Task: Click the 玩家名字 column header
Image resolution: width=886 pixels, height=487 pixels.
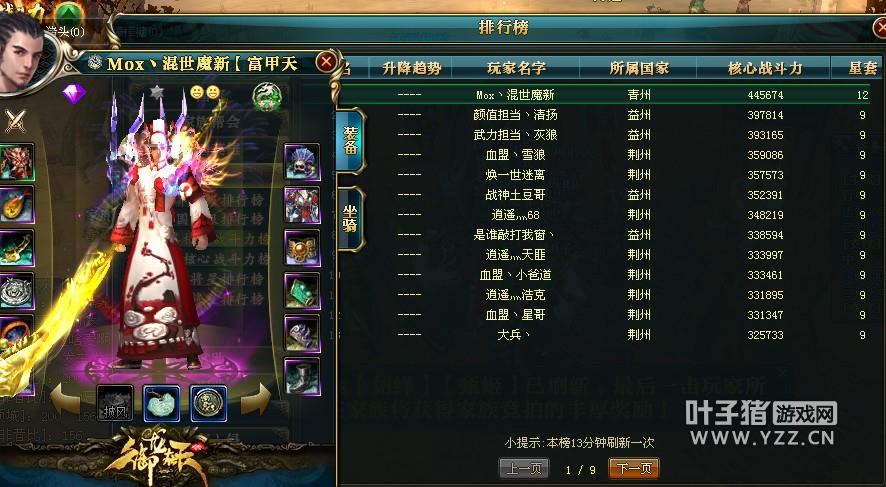Action: [x=516, y=68]
